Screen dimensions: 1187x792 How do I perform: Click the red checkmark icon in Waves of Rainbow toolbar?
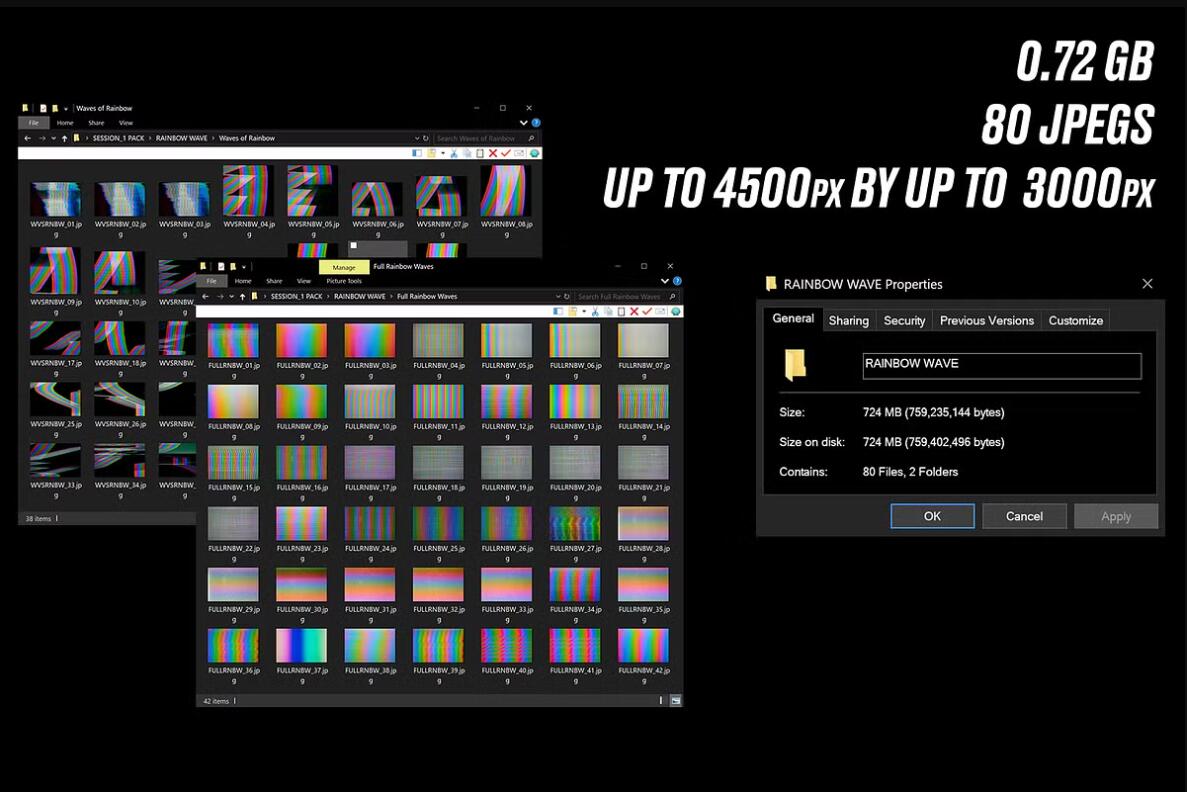coord(506,153)
